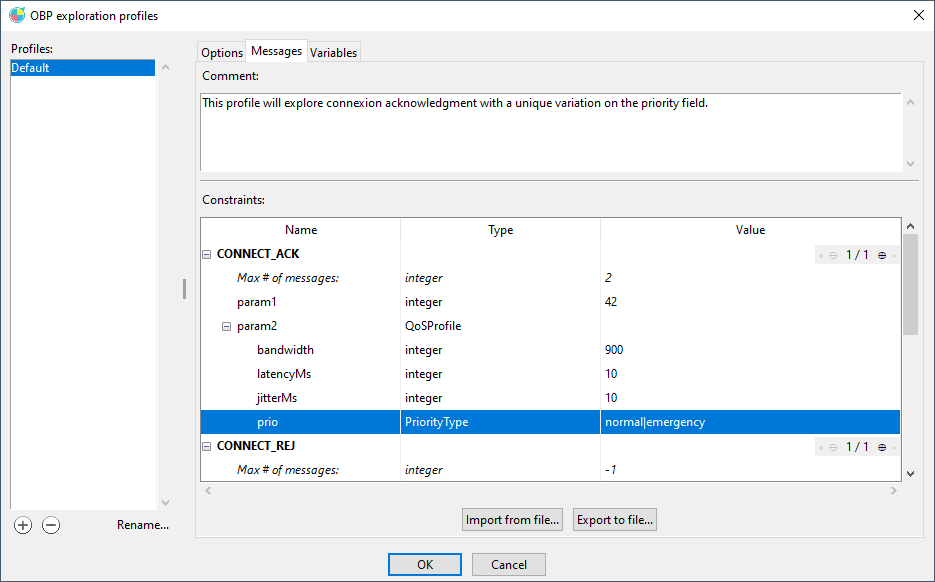Select the Default profile in list
The image size is (935, 582).
(82, 68)
